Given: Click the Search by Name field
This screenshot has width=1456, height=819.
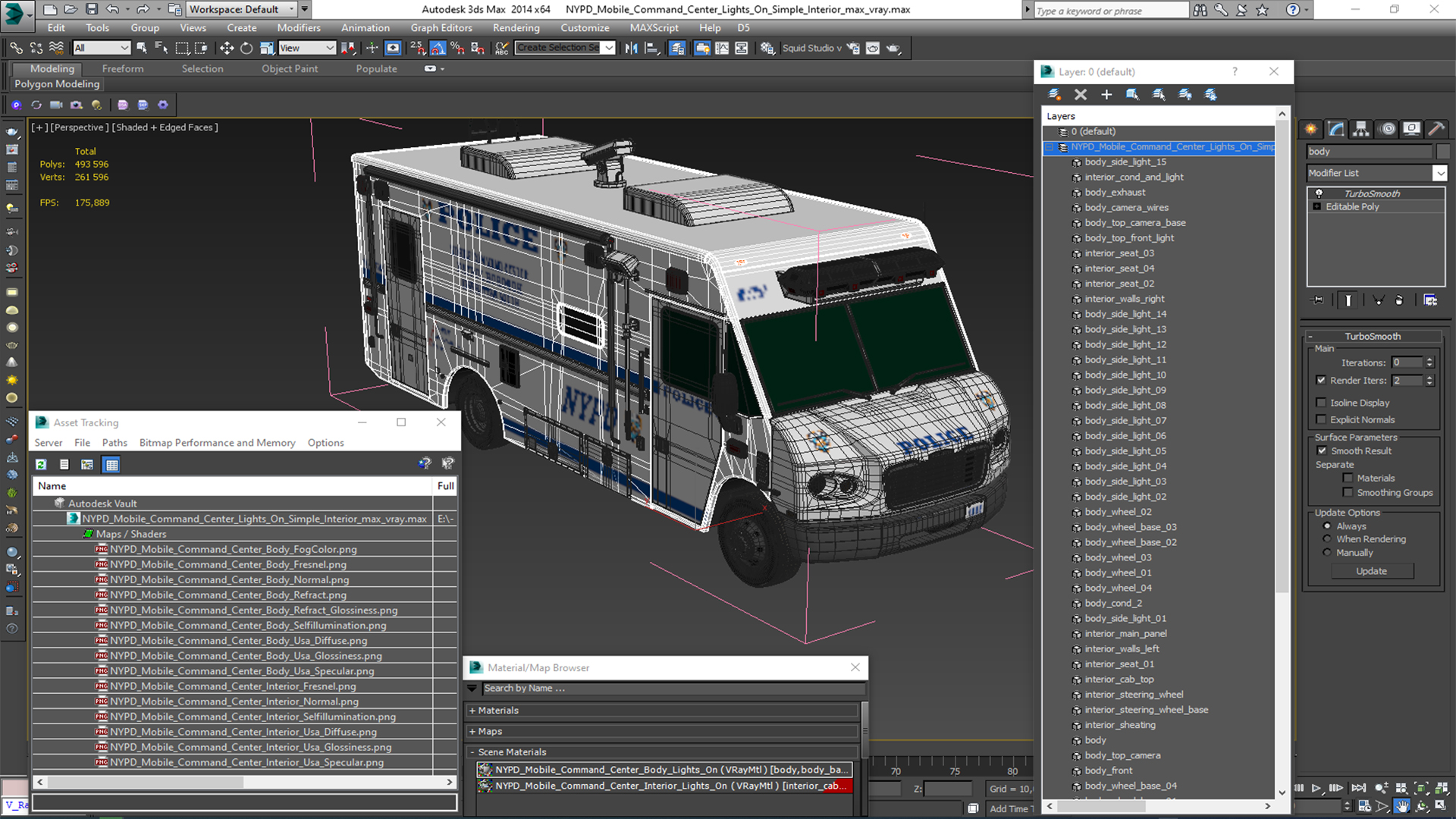Looking at the screenshot, I should (673, 688).
